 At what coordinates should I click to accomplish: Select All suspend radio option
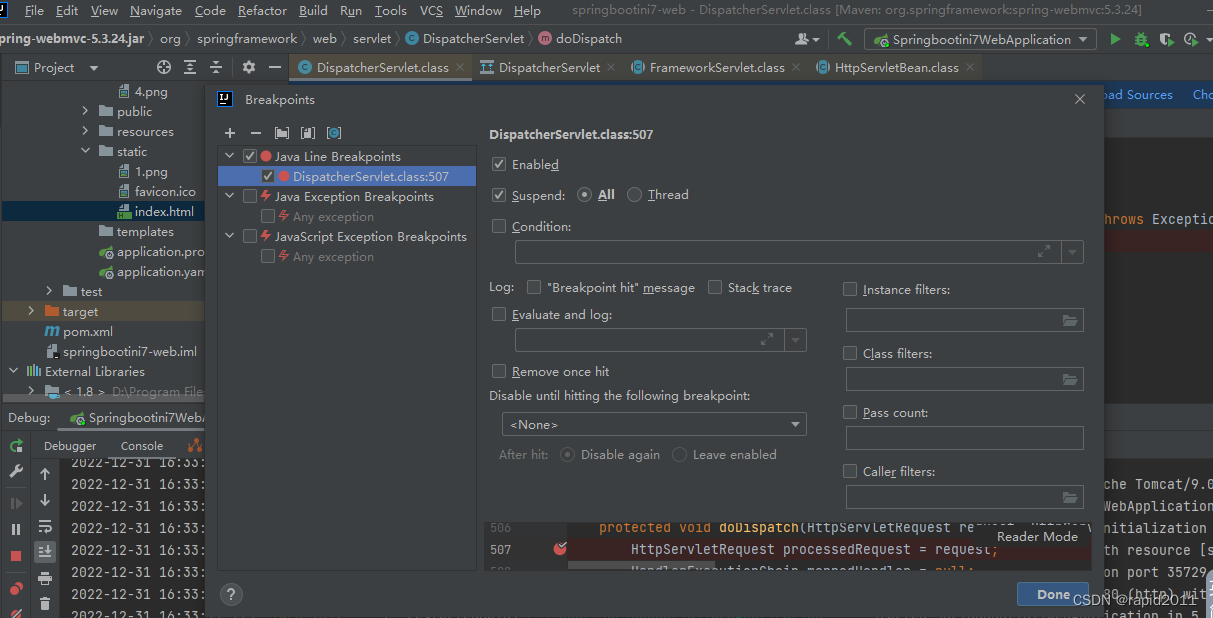[x=584, y=195]
